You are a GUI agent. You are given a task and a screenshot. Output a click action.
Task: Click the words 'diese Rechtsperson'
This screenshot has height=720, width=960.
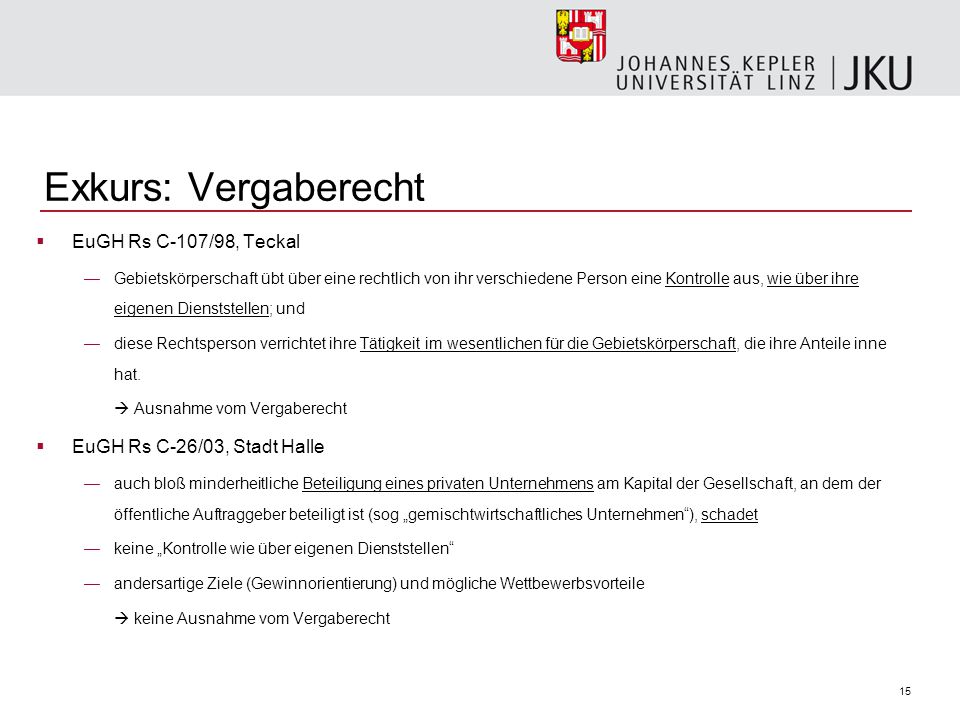[x=185, y=343]
